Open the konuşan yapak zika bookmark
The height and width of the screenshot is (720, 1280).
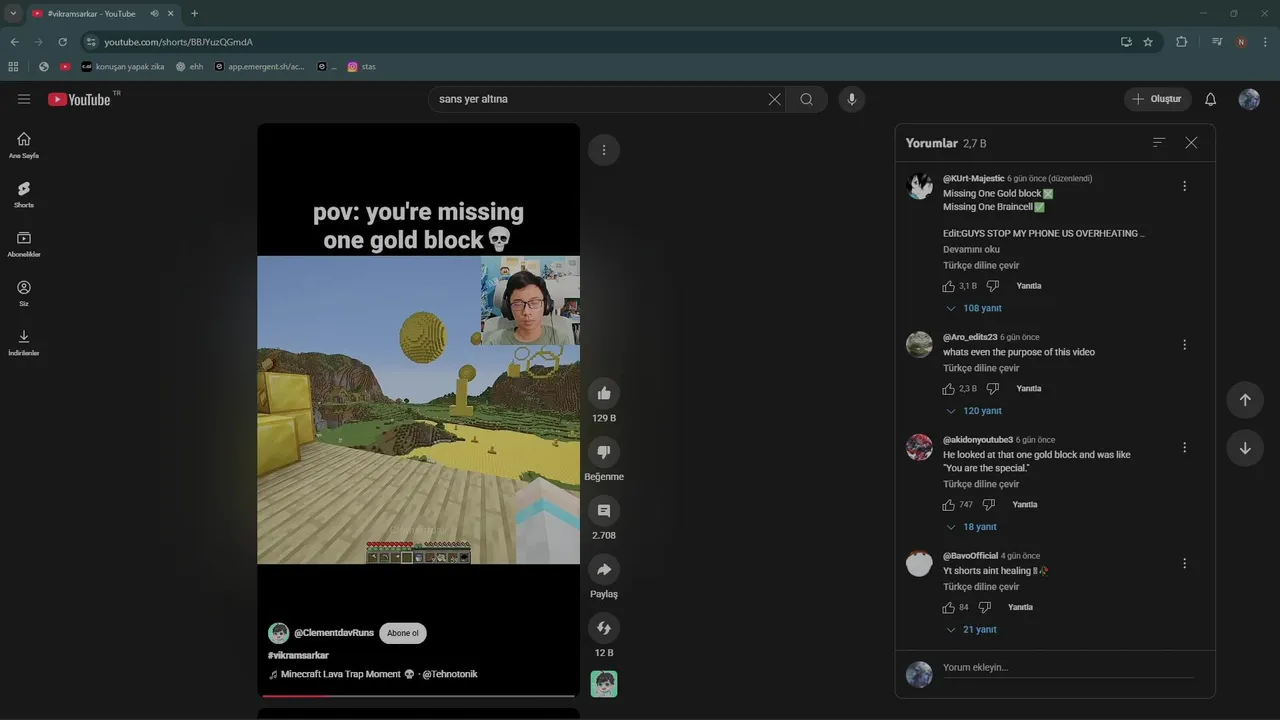point(122,67)
